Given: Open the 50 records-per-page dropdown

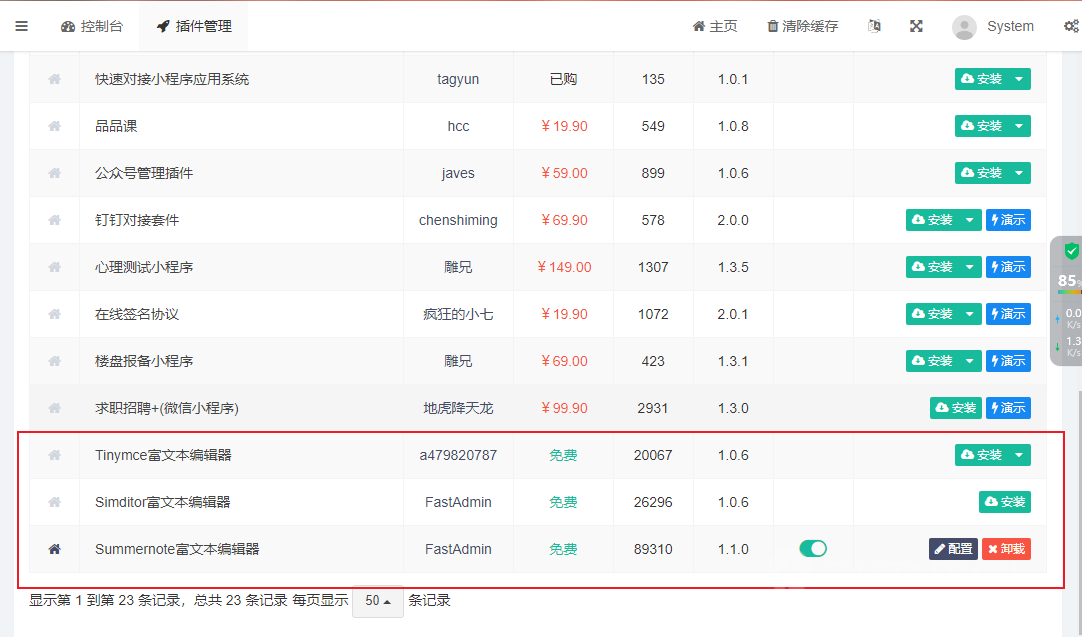Looking at the screenshot, I should (x=377, y=601).
